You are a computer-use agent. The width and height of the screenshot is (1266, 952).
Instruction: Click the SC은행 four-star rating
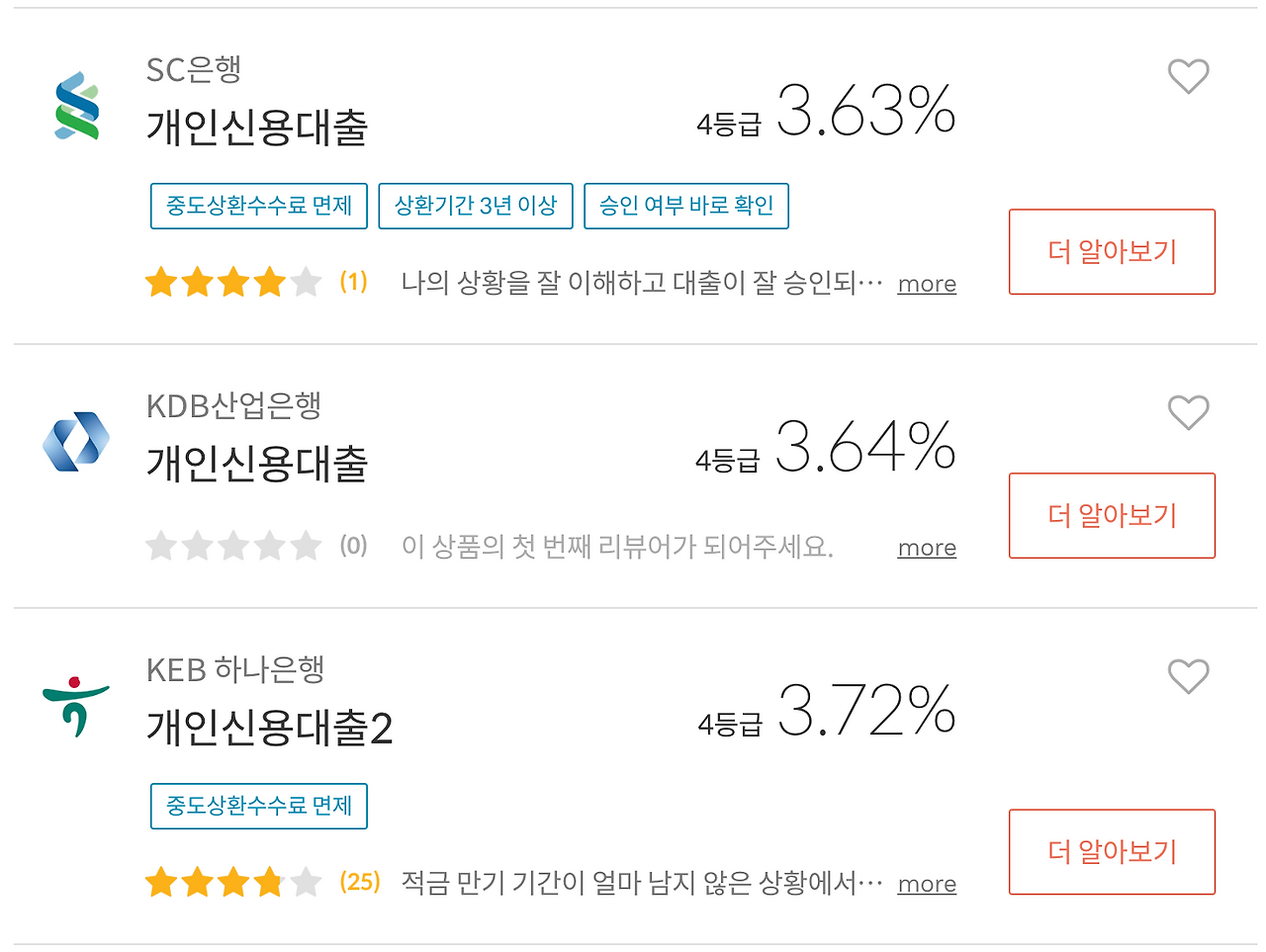click(x=233, y=283)
